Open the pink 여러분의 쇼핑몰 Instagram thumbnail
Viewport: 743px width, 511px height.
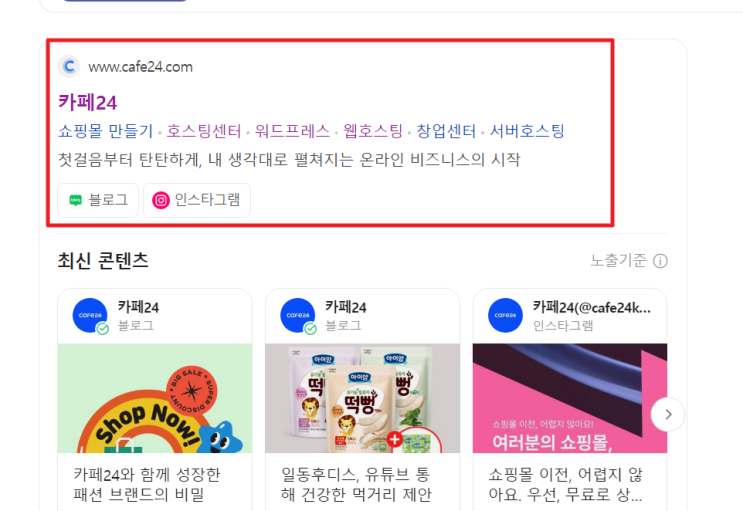pyautogui.click(x=570, y=398)
